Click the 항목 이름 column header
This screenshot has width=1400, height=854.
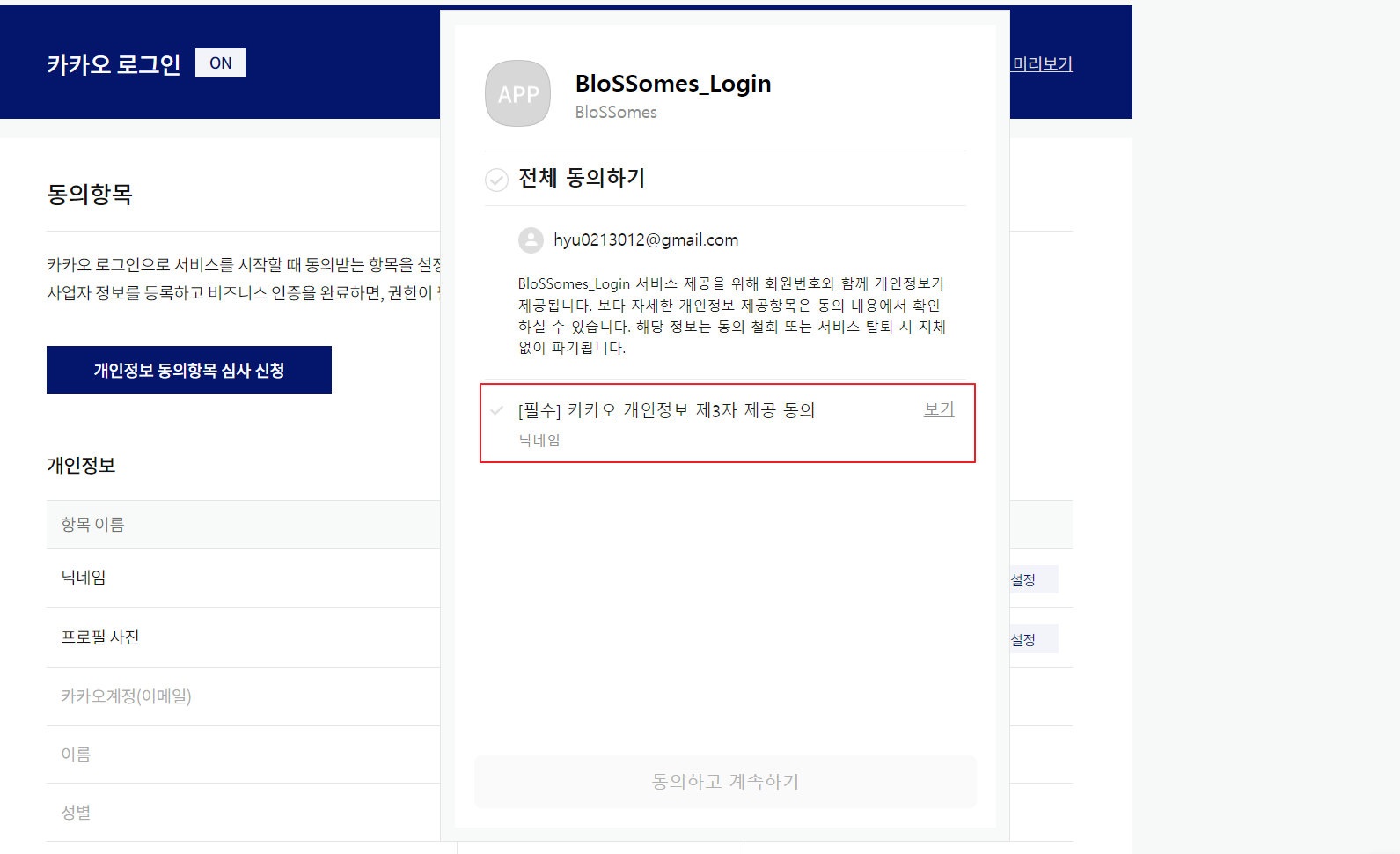(92, 525)
